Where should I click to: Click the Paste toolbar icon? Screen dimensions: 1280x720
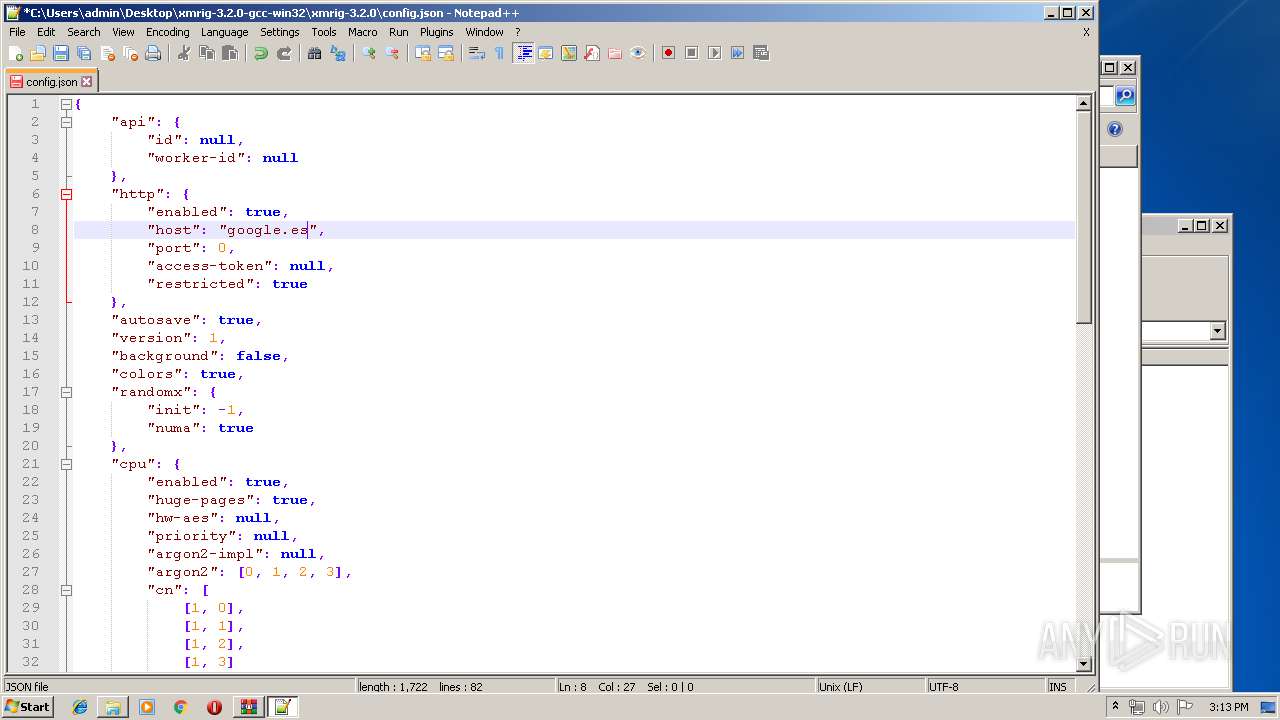point(230,53)
